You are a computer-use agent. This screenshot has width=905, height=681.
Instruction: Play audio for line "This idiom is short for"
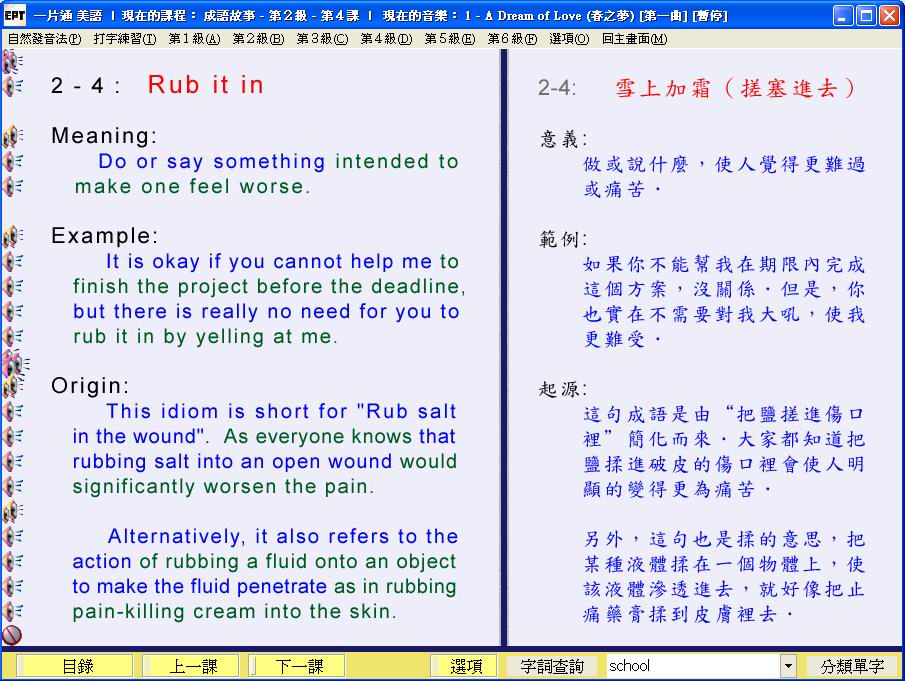pyautogui.click(x=13, y=411)
